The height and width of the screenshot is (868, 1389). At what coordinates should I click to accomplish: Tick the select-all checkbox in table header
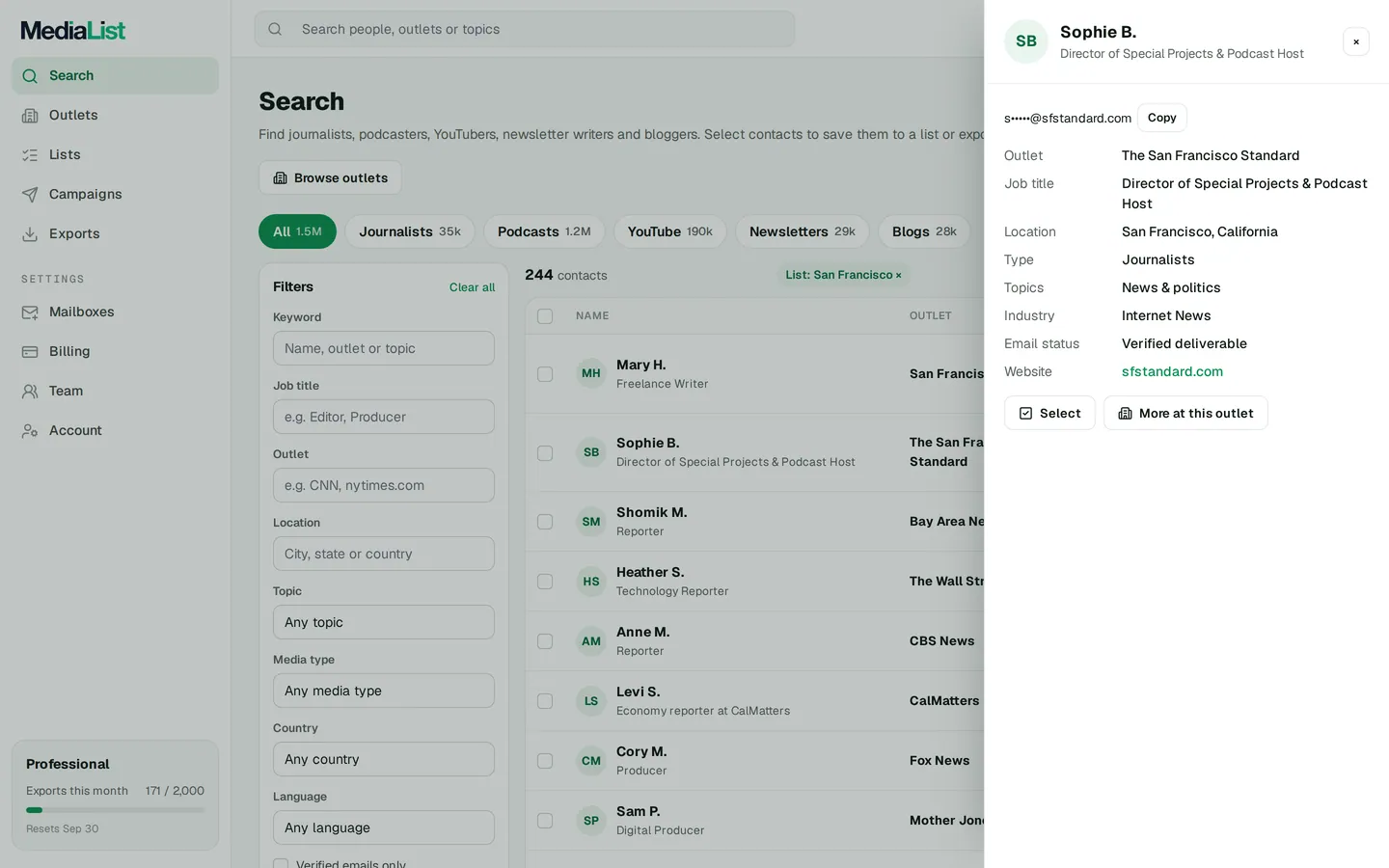pos(545,316)
